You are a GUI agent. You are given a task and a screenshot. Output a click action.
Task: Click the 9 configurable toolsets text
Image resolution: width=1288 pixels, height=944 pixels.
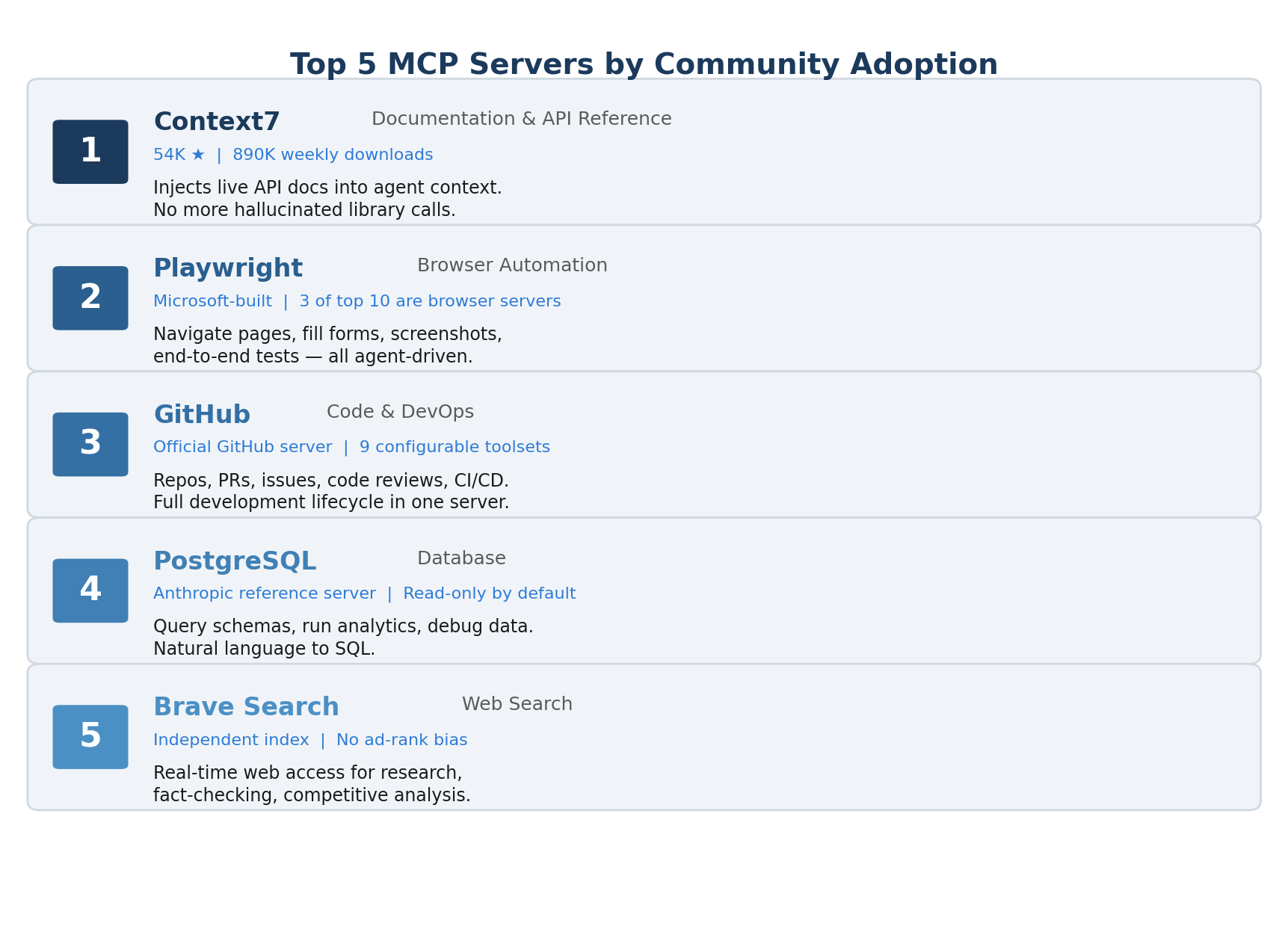pos(455,448)
